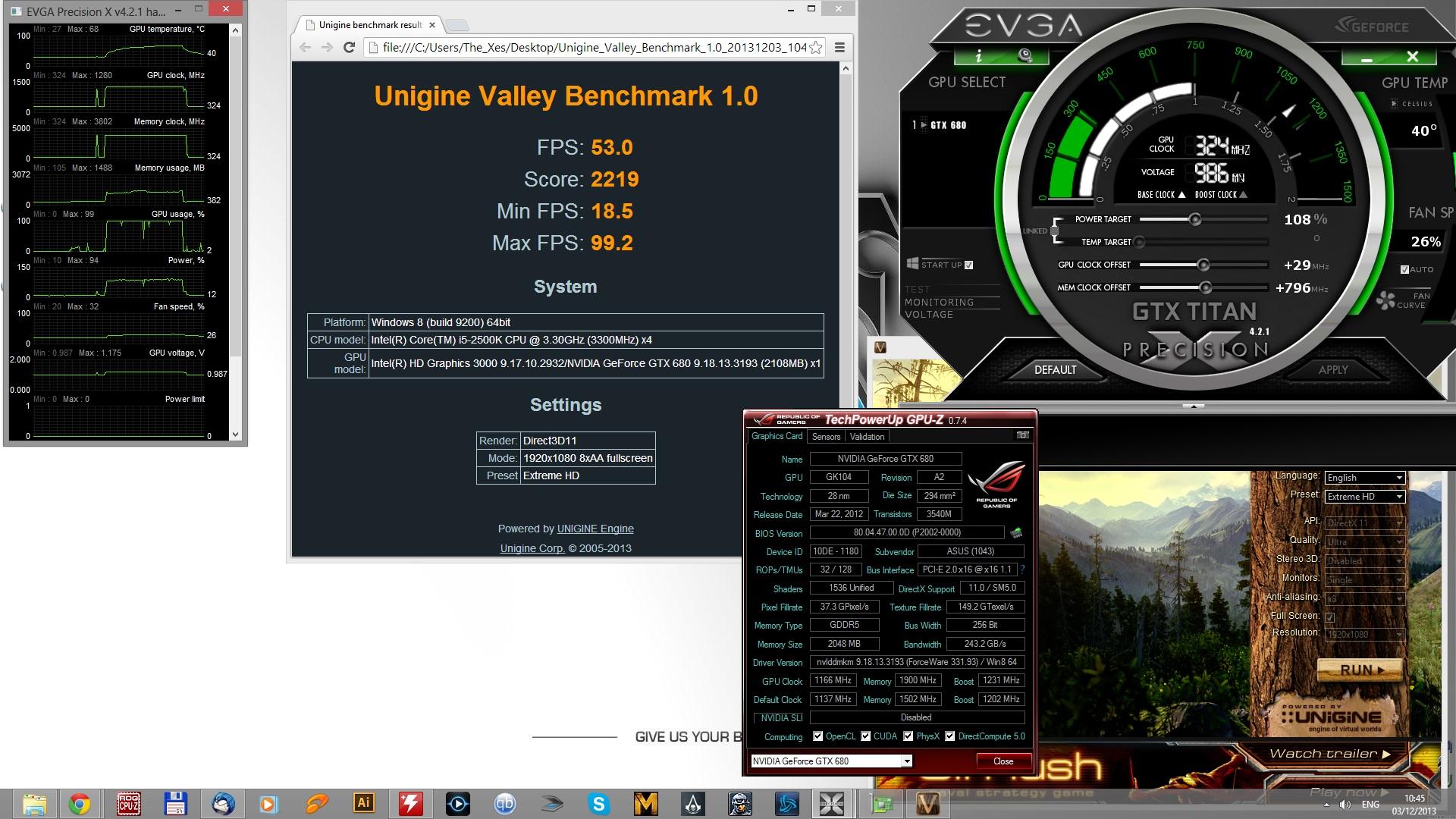This screenshot has height=819, width=1456.
Task: Click the Mem Clock Offset slider knob
Action: coord(1205,287)
